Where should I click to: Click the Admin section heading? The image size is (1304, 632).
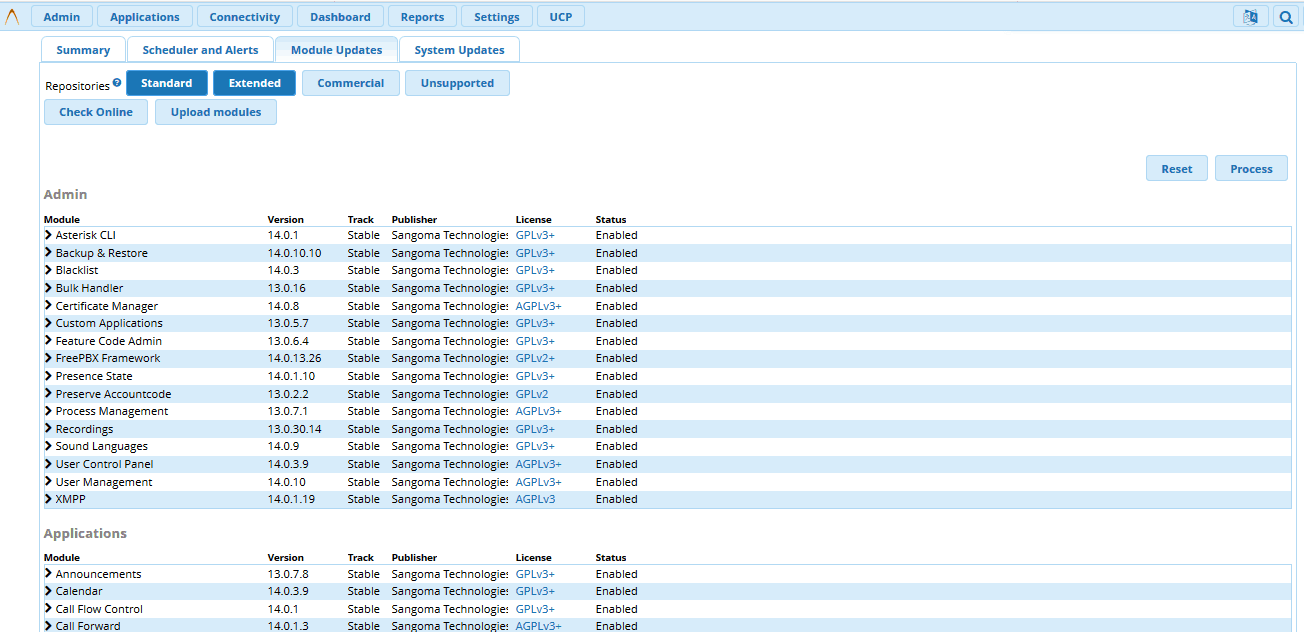(66, 194)
